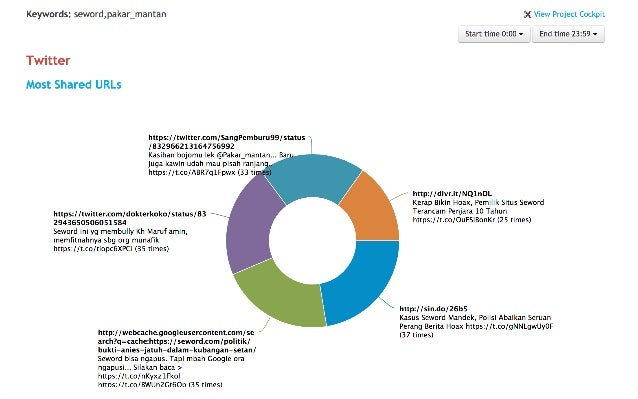Click the View Project Cockpit tools icon
Image resolution: width=638 pixels, height=399 pixels.
click(x=527, y=14)
